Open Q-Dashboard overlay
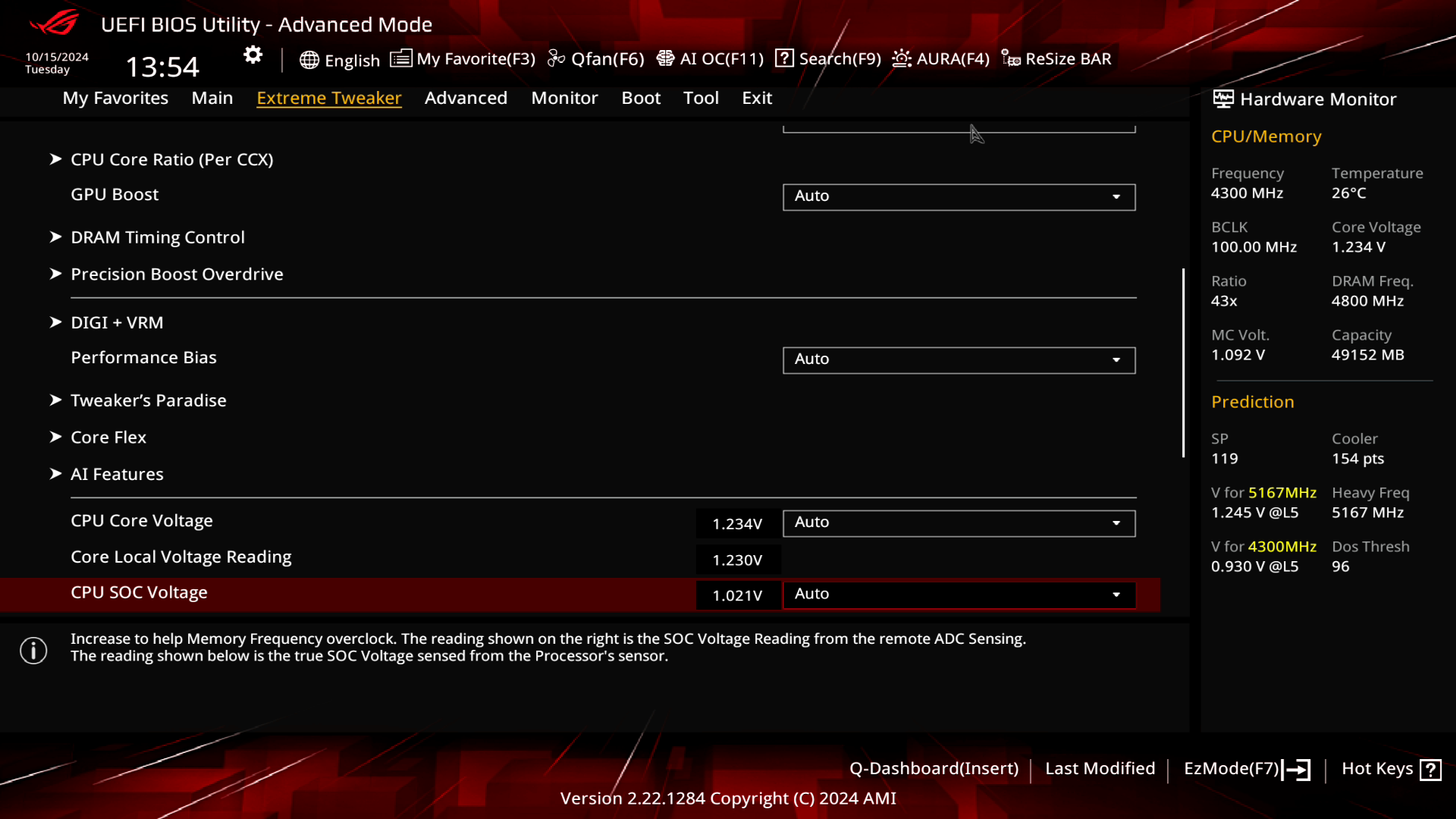The image size is (1456, 819). click(934, 768)
